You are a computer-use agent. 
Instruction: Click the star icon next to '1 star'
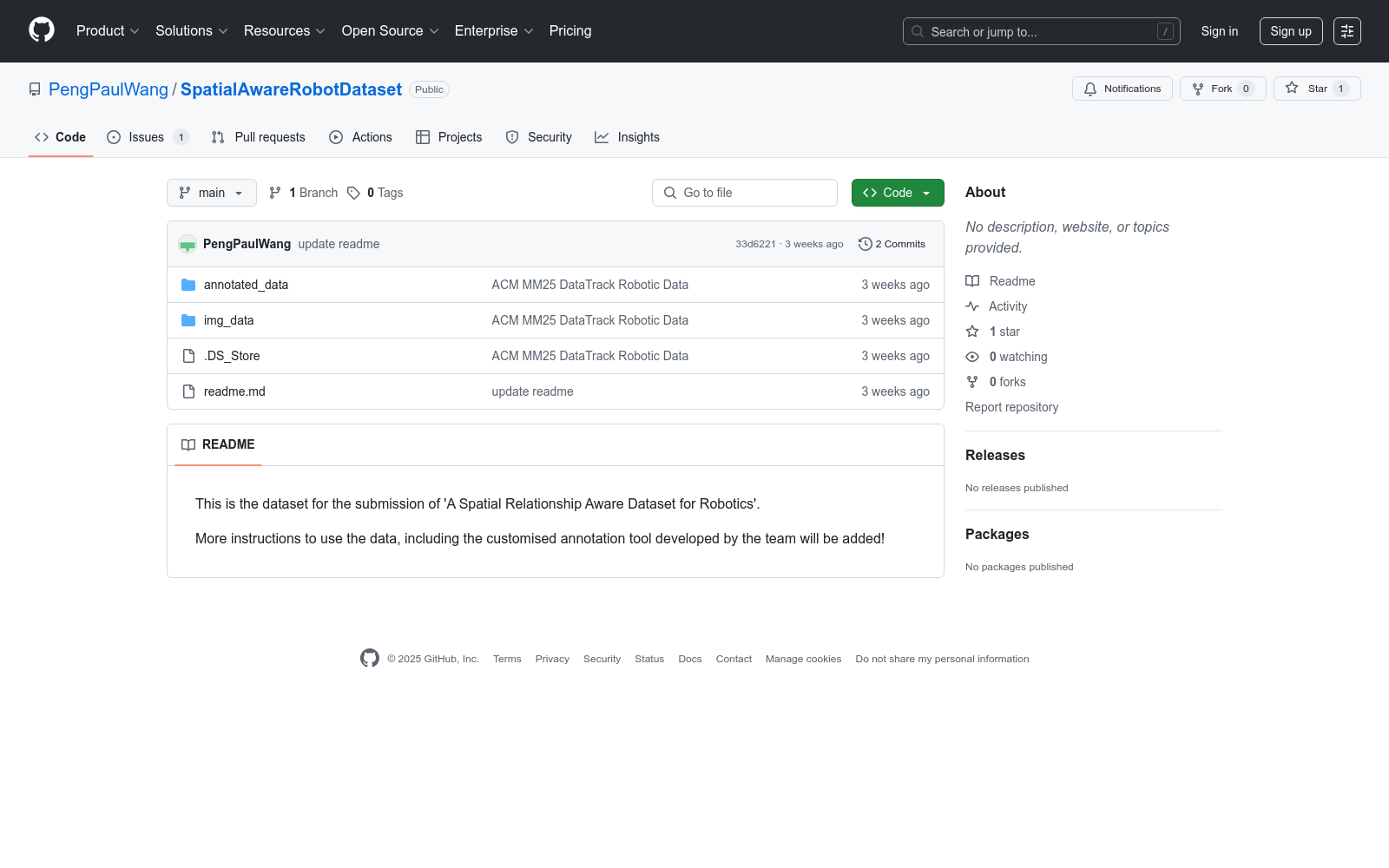pos(972,332)
